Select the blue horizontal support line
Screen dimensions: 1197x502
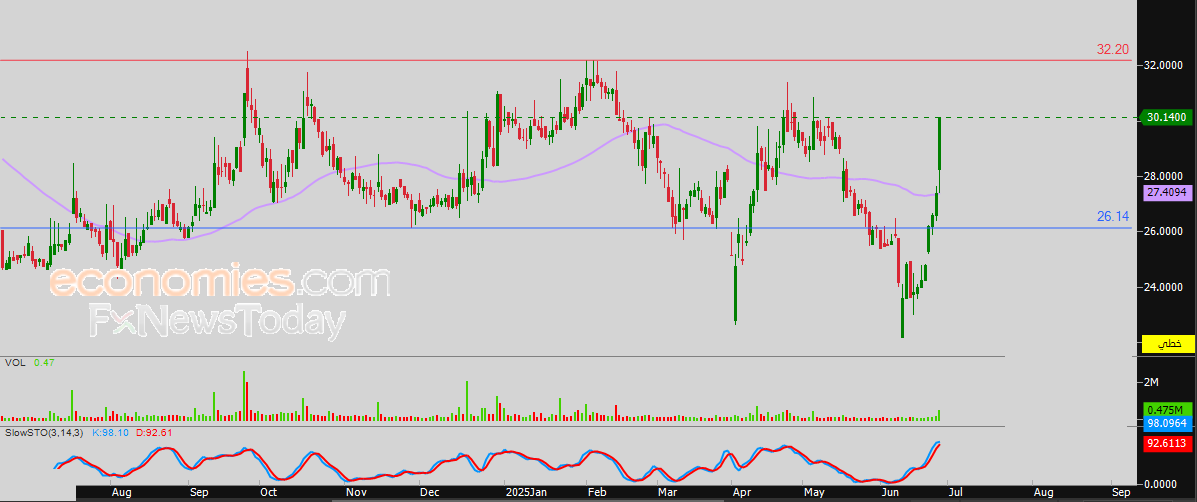point(565,228)
